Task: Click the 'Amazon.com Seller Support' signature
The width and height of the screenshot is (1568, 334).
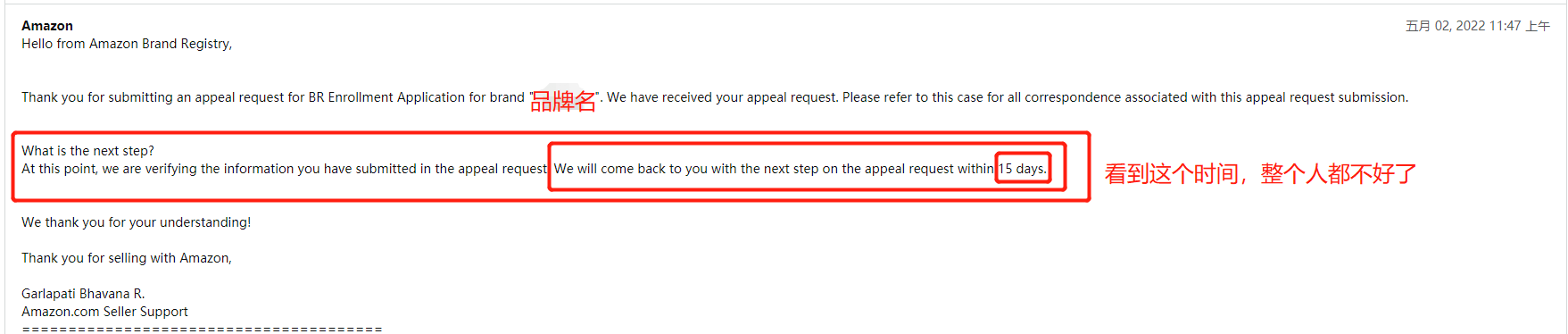Action: 104,312
